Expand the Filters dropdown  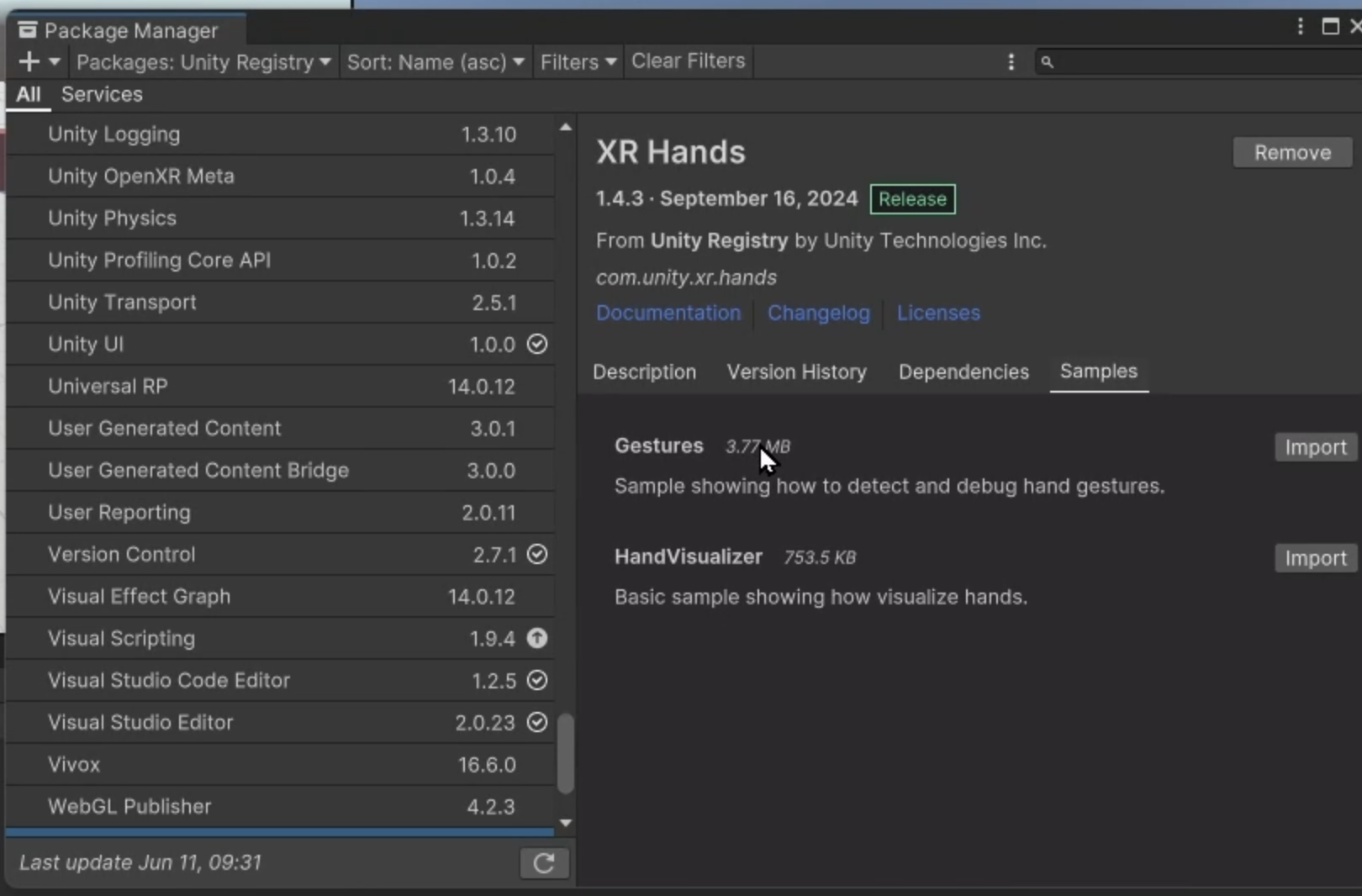pos(578,61)
